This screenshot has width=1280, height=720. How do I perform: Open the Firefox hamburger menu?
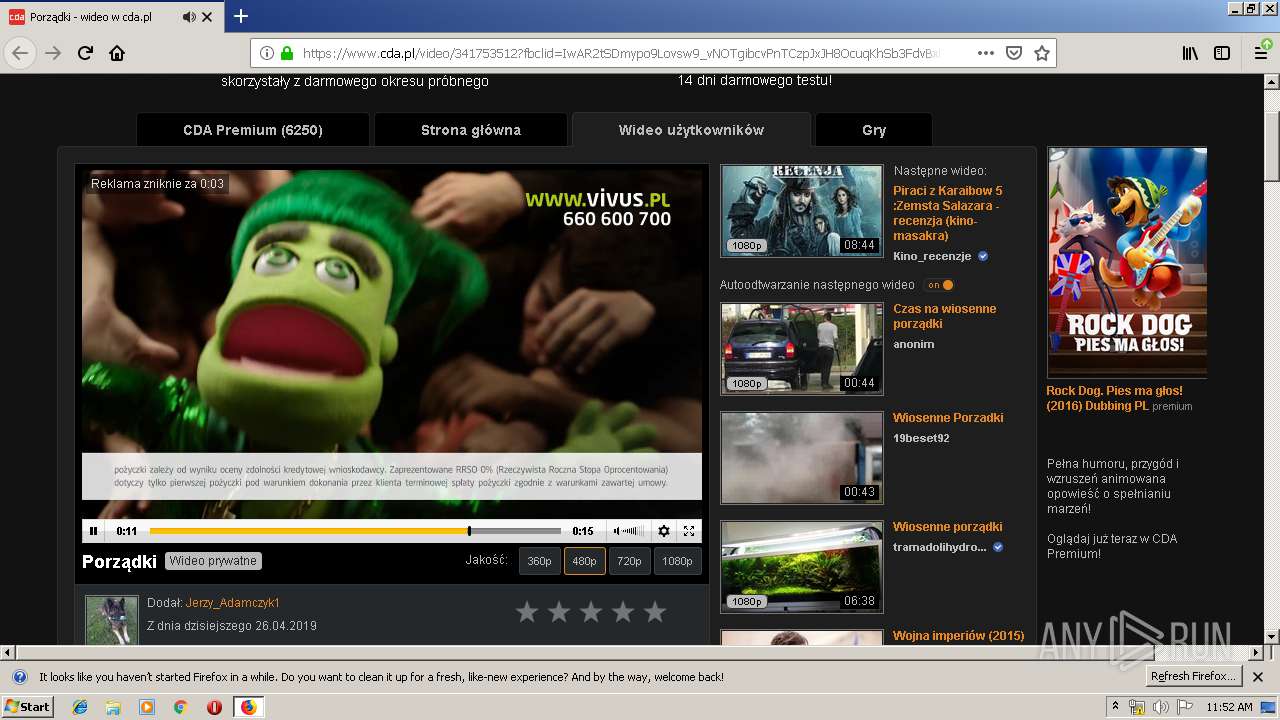point(1260,53)
